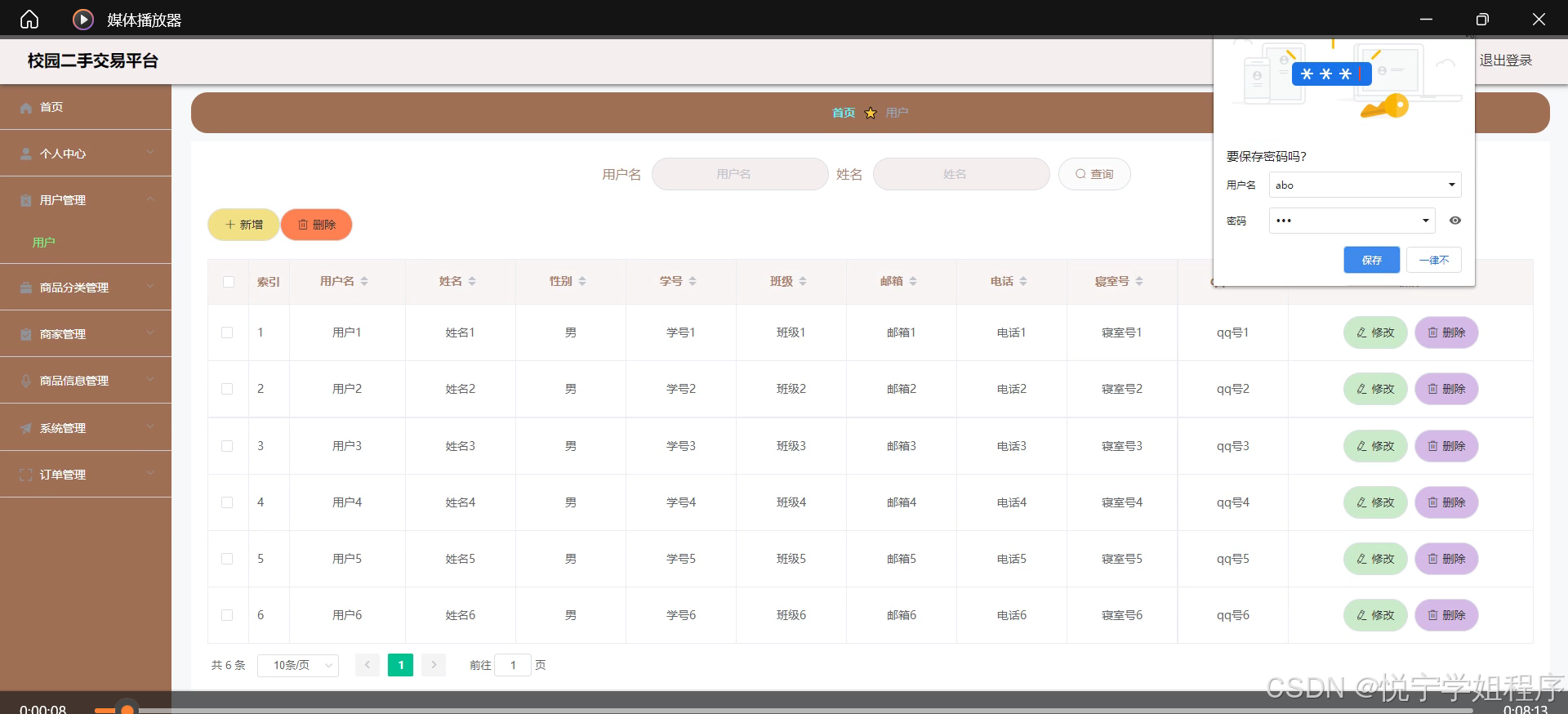Click the orange 删除 batch delete button
1568x714 pixels.
click(x=316, y=225)
